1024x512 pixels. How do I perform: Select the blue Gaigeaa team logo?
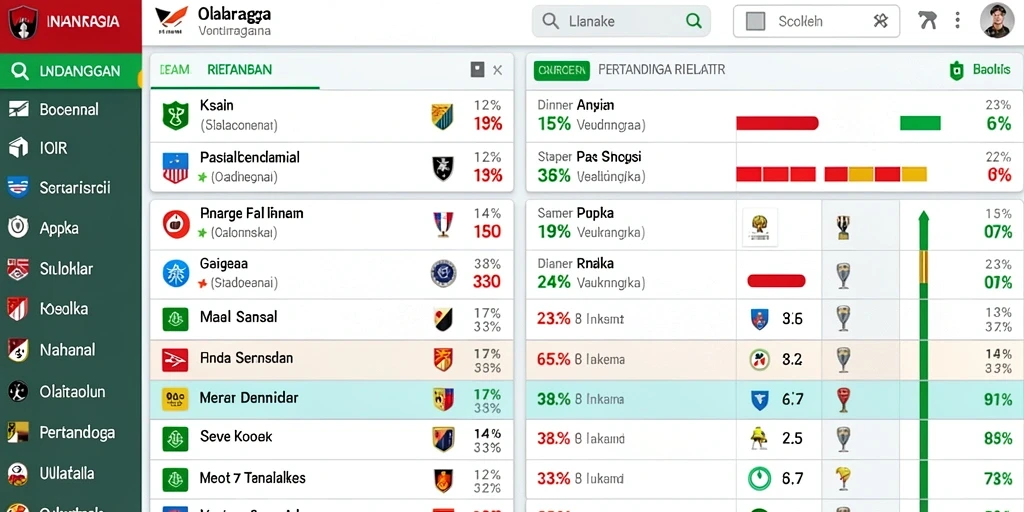(176, 274)
